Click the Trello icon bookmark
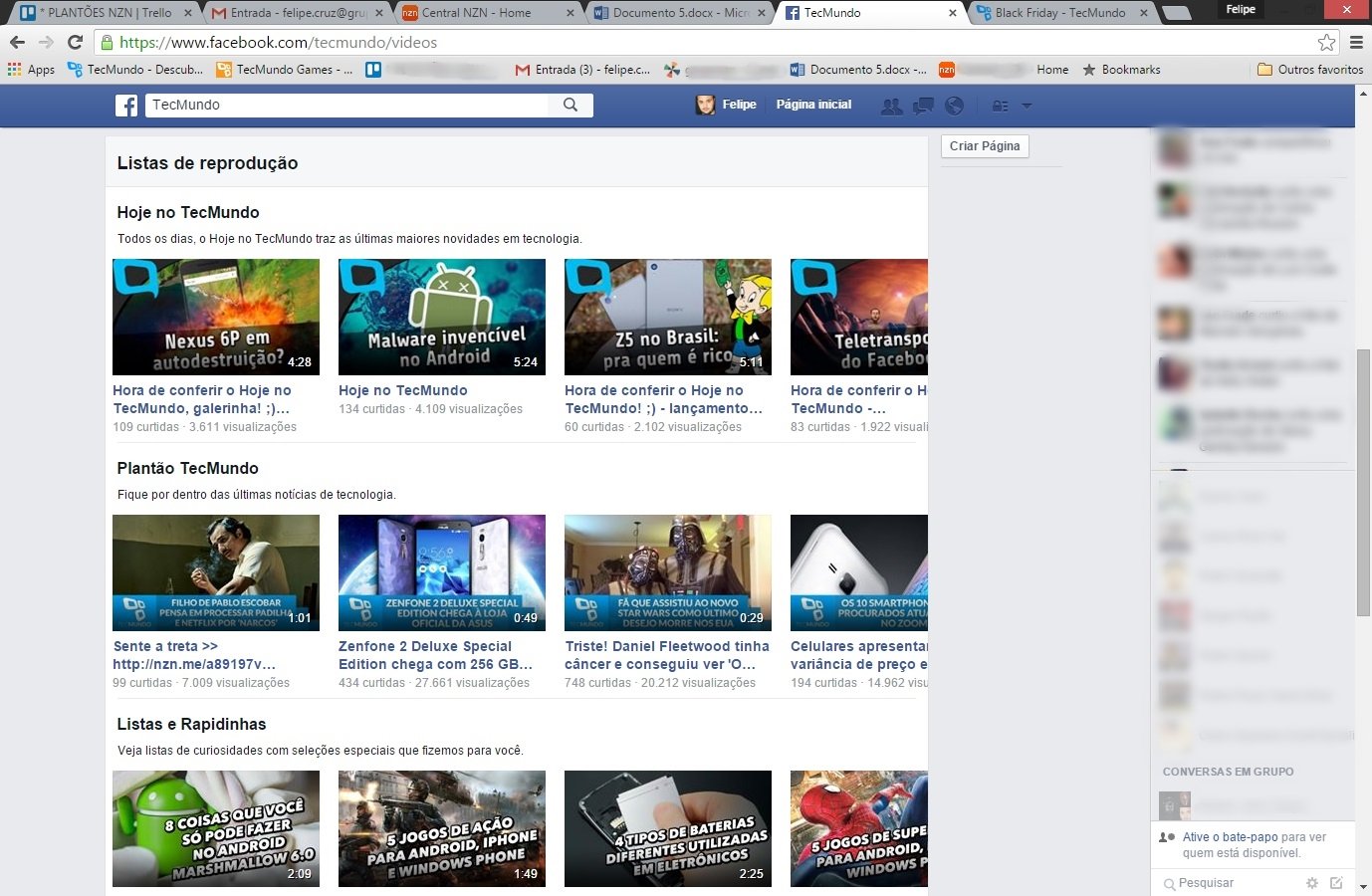Viewport: 1372px width, 896px height. [x=373, y=70]
